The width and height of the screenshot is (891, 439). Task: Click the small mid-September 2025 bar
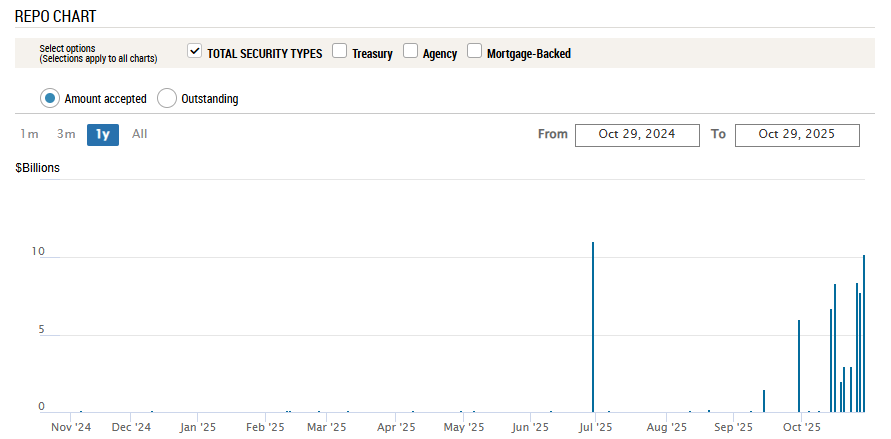pyautogui.click(x=764, y=401)
